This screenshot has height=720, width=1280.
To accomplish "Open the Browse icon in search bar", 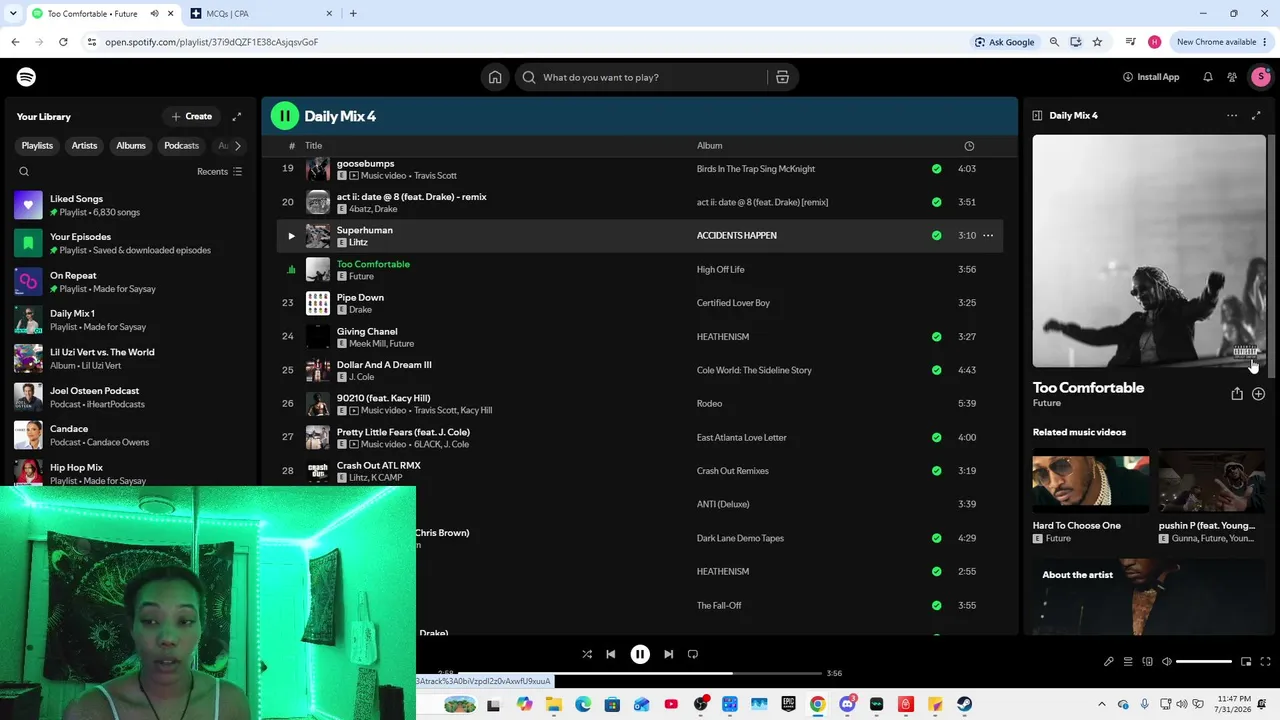I will [x=782, y=77].
